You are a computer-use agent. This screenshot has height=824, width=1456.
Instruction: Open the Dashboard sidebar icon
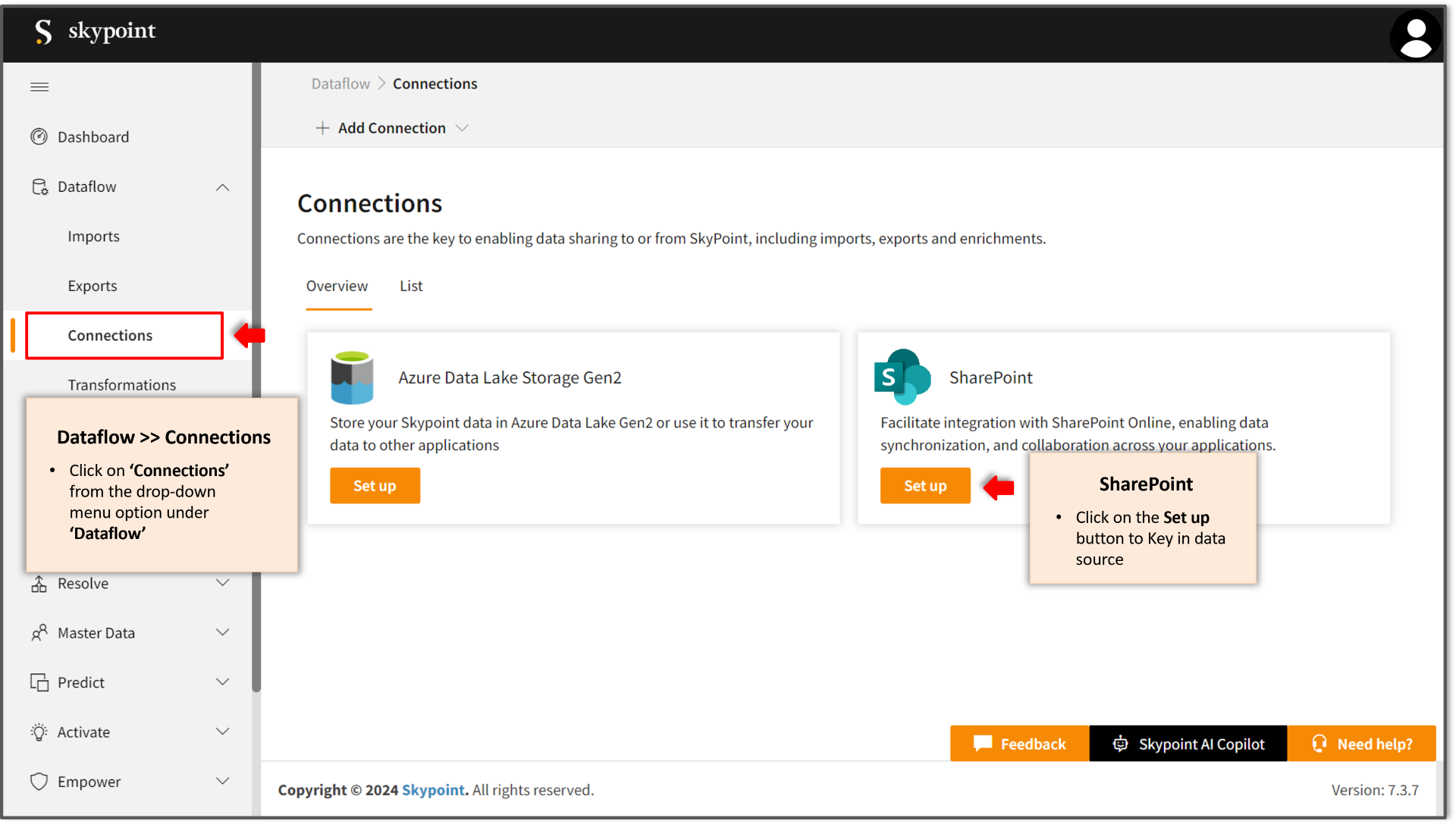click(x=39, y=136)
